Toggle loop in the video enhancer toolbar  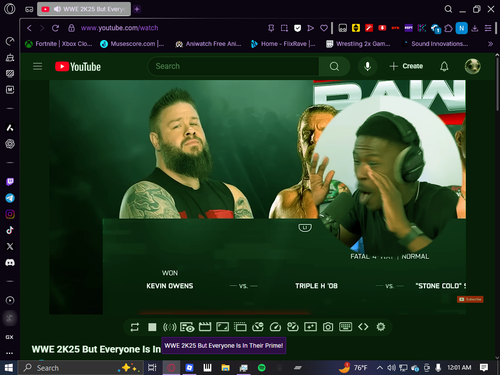(135, 327)
